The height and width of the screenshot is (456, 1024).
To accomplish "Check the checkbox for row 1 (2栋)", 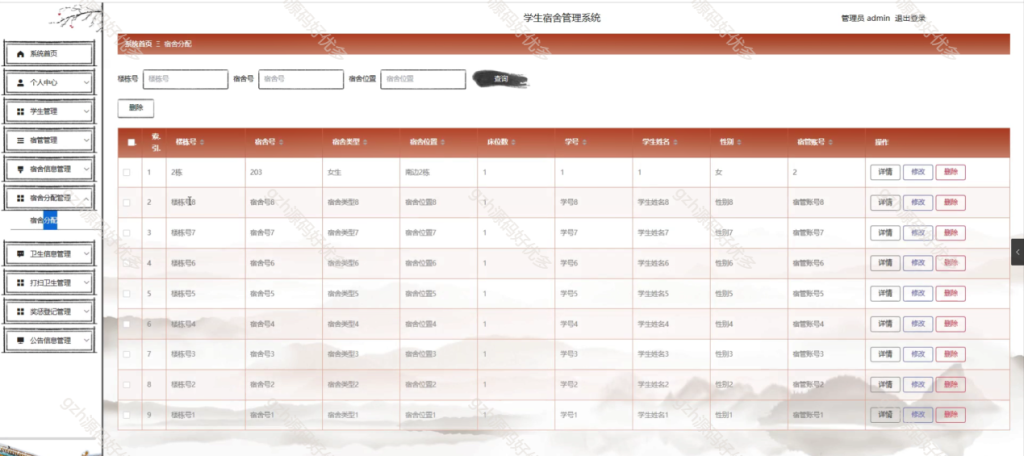I will click(x=127, y=172).
